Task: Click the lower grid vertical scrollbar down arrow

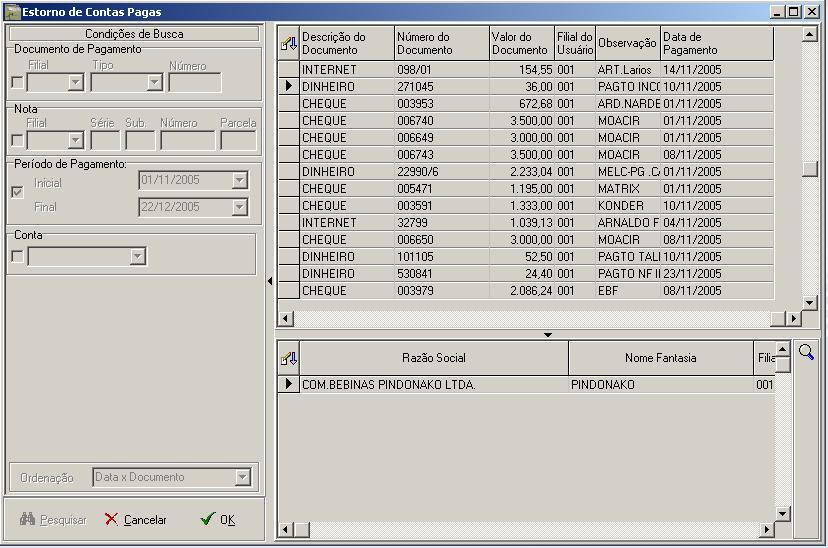Action: [x=783, y=513]
